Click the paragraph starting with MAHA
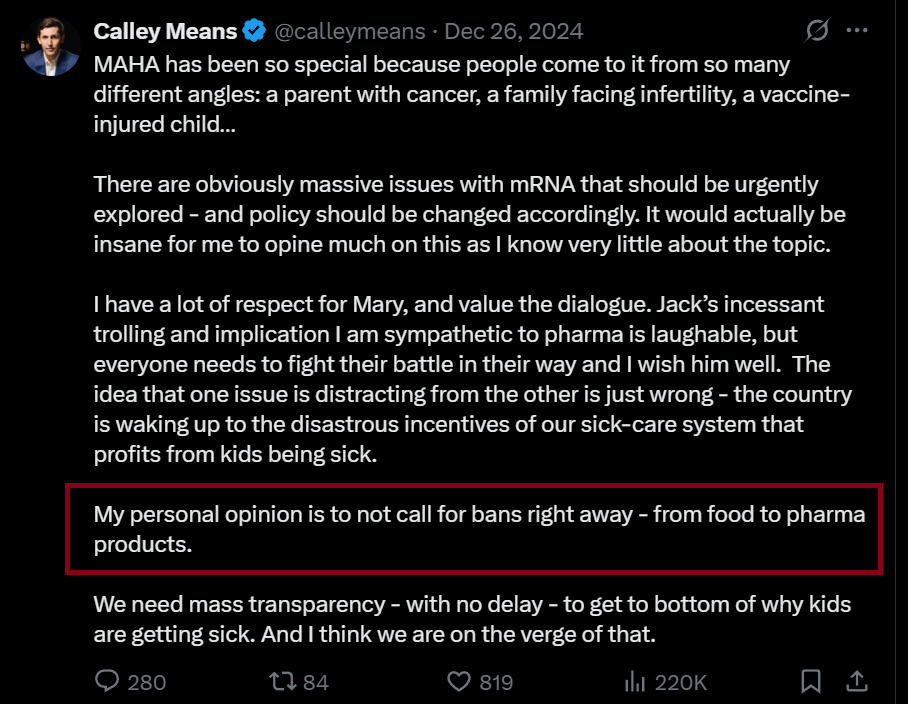908x704 pixels. click(471, 94)
